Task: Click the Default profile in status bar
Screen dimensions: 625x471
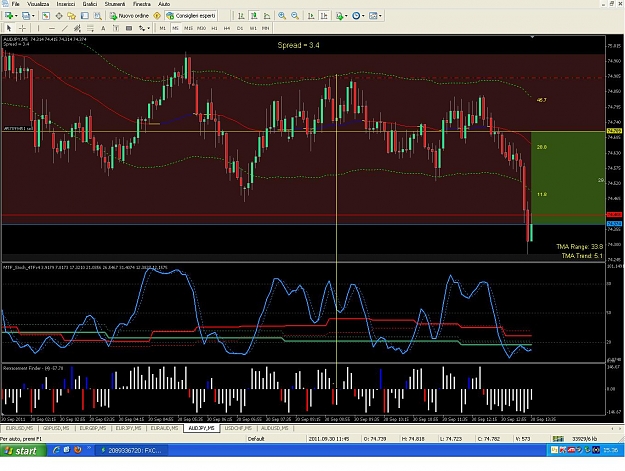Action: (x=256, y=439)
